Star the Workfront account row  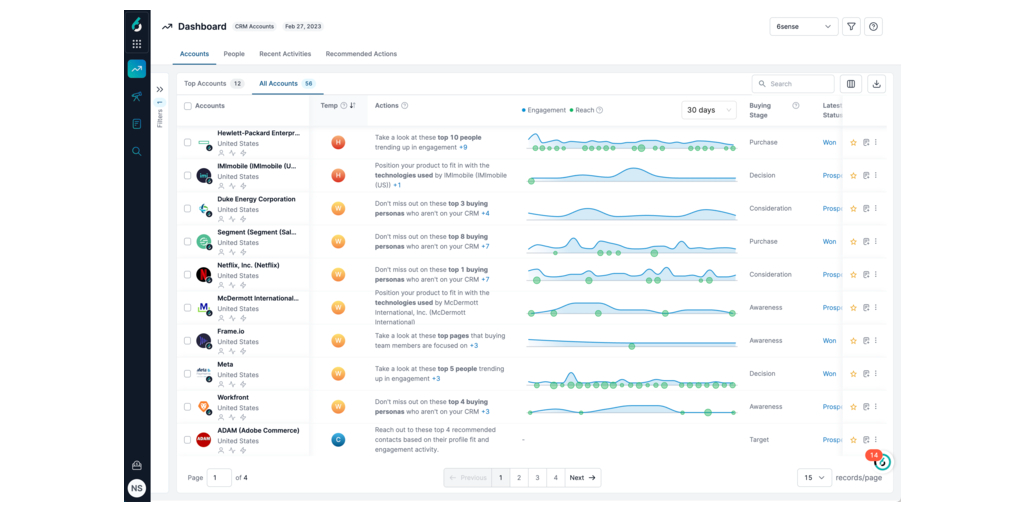[x=853, y=407]
